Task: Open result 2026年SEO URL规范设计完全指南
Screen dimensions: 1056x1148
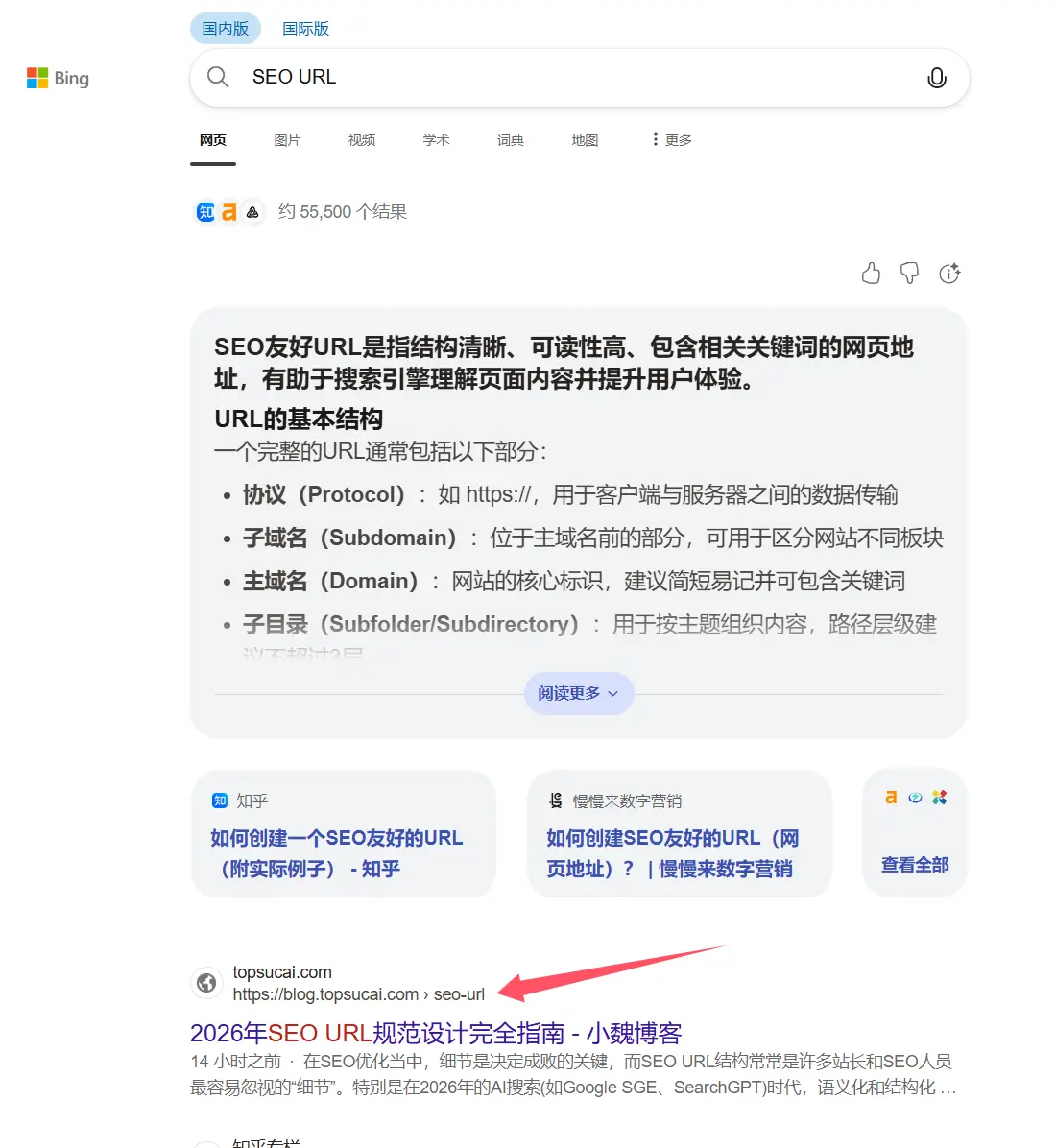Action: click(436, 1033)
